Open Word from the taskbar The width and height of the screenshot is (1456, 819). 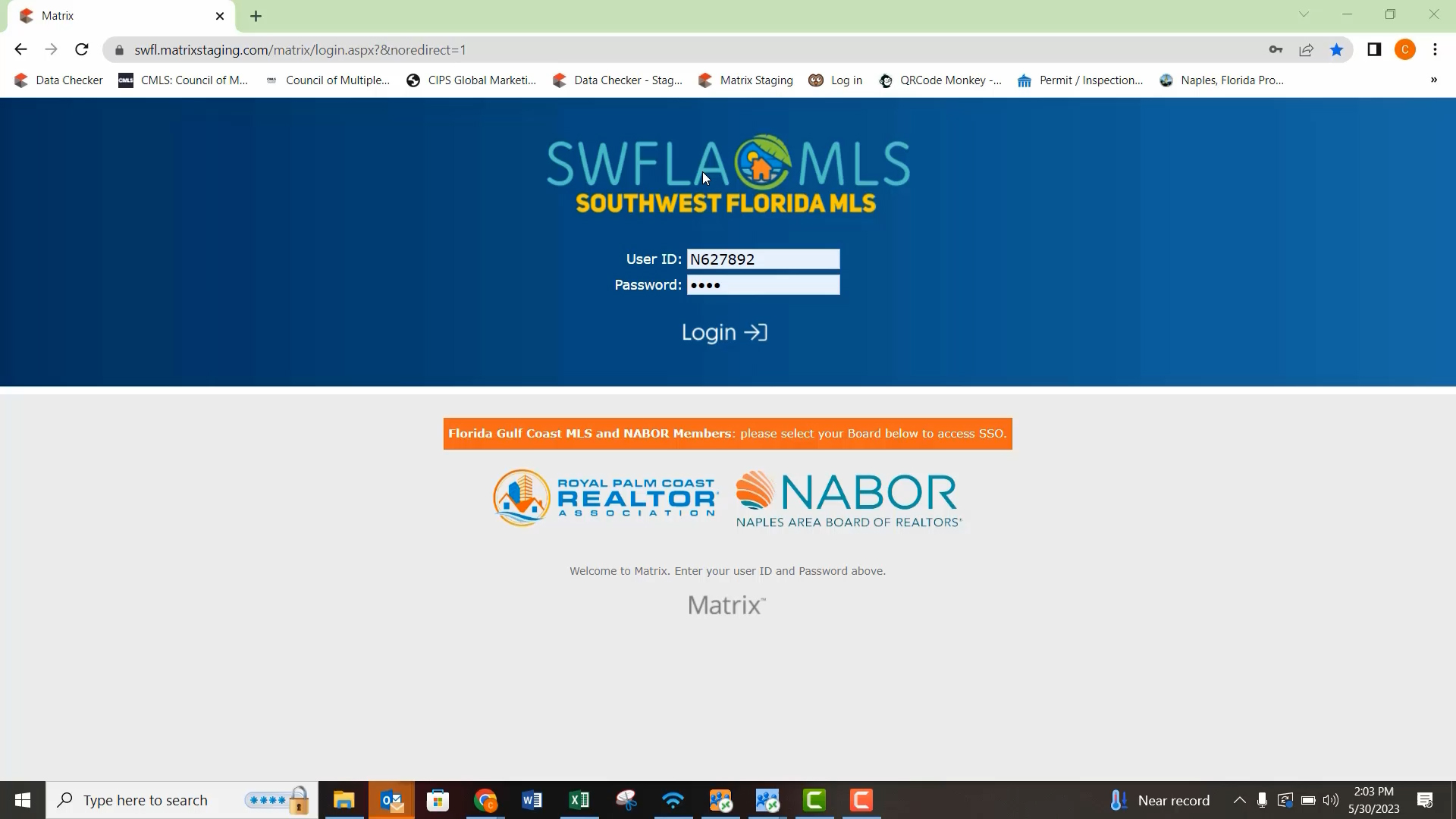point(532,800)
